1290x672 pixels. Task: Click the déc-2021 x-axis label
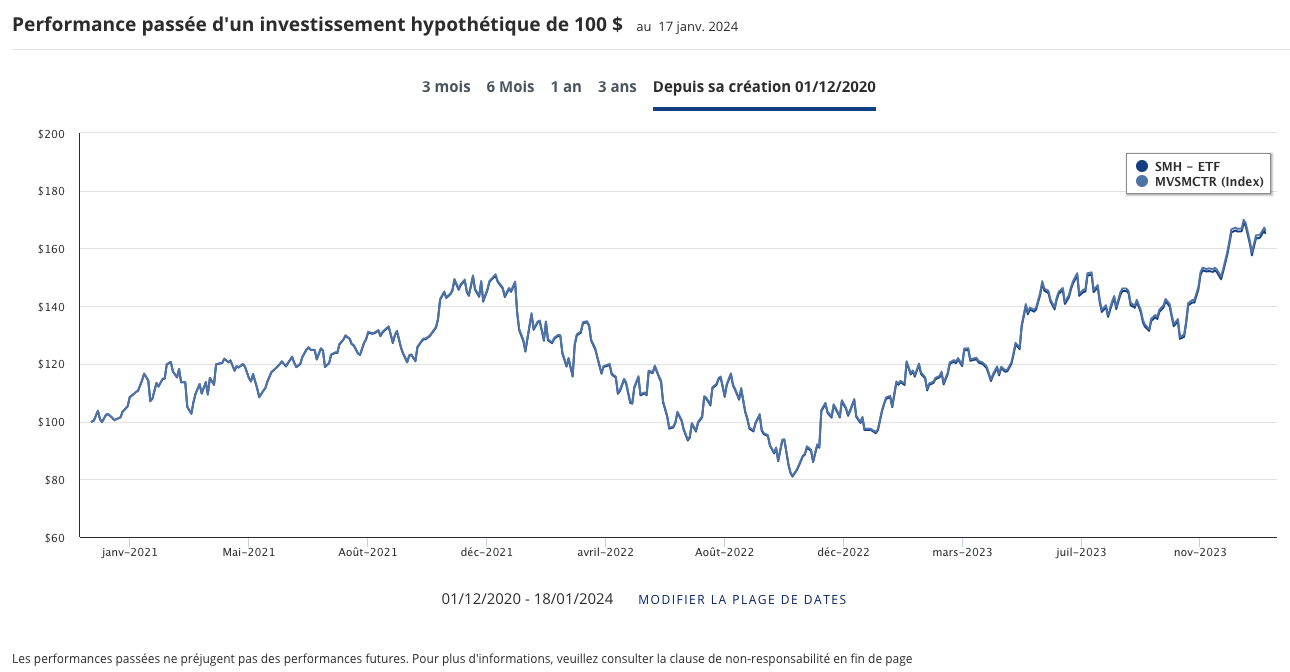pyautogui.click(x=486, y=551)
